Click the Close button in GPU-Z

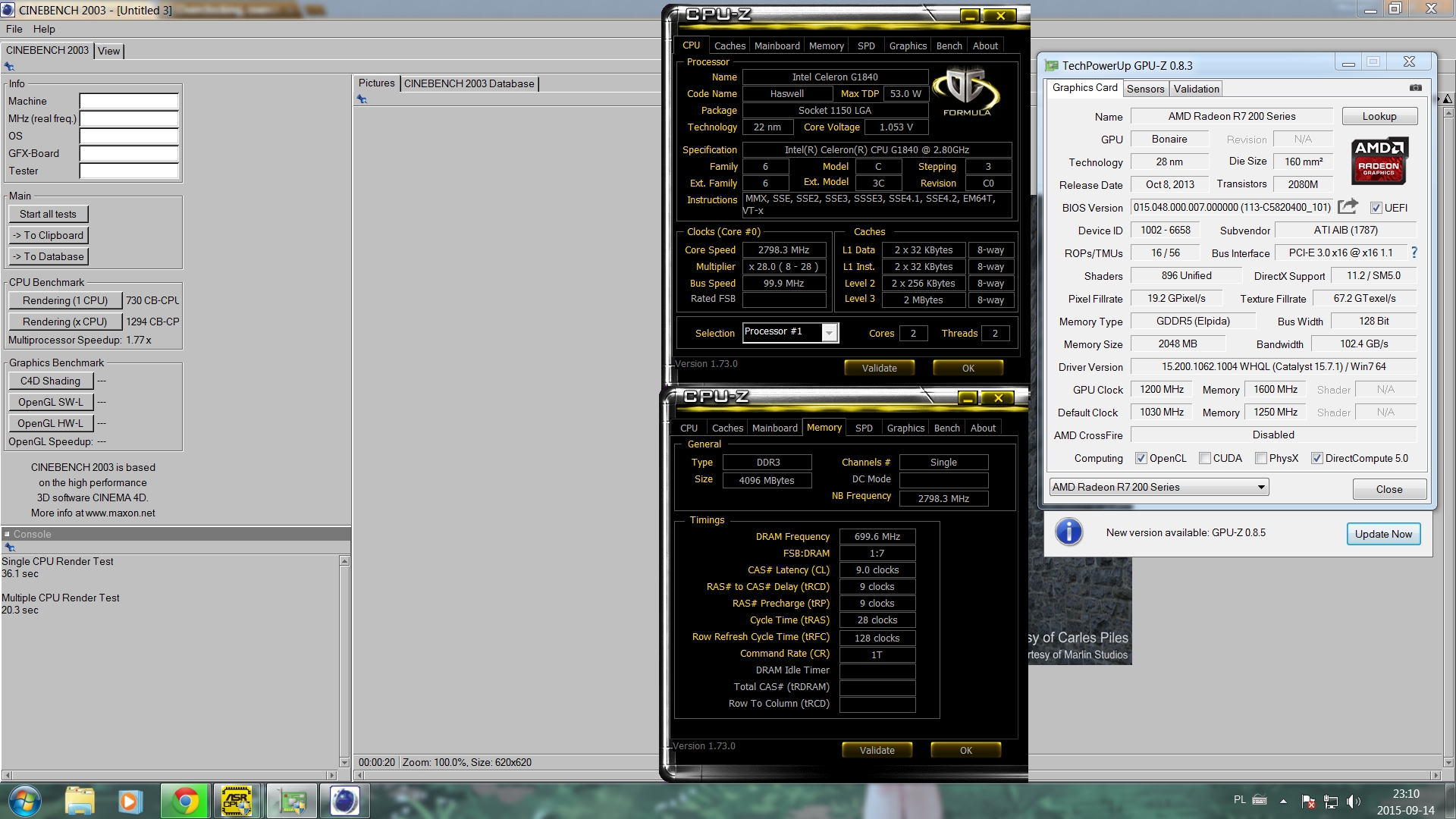1389,489
